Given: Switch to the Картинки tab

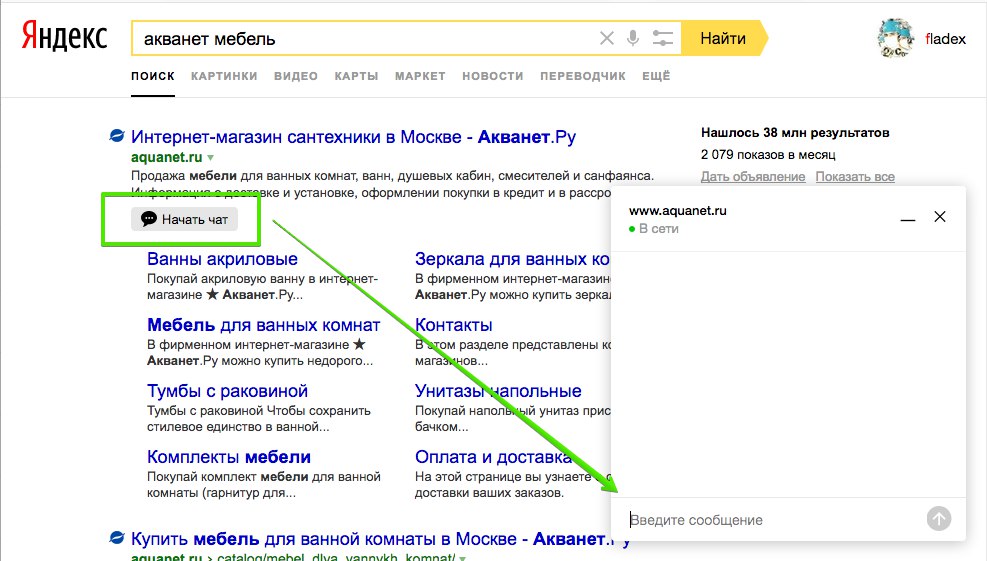Looking at the screenshot, I should tap(224, 76).
